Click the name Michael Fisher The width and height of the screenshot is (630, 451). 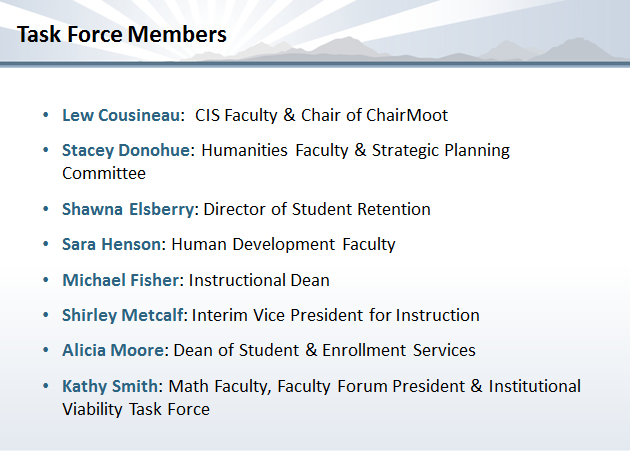[120, 280]
